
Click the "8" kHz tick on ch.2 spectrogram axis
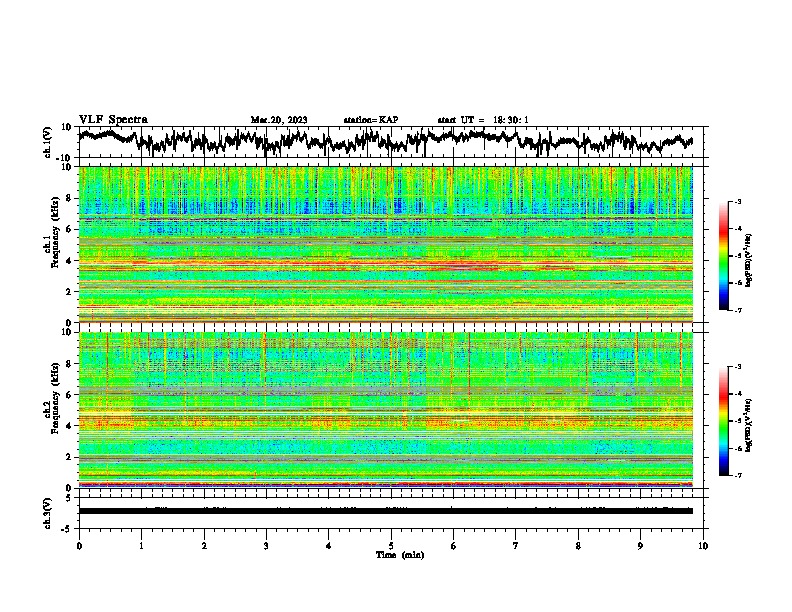point(70,364)
